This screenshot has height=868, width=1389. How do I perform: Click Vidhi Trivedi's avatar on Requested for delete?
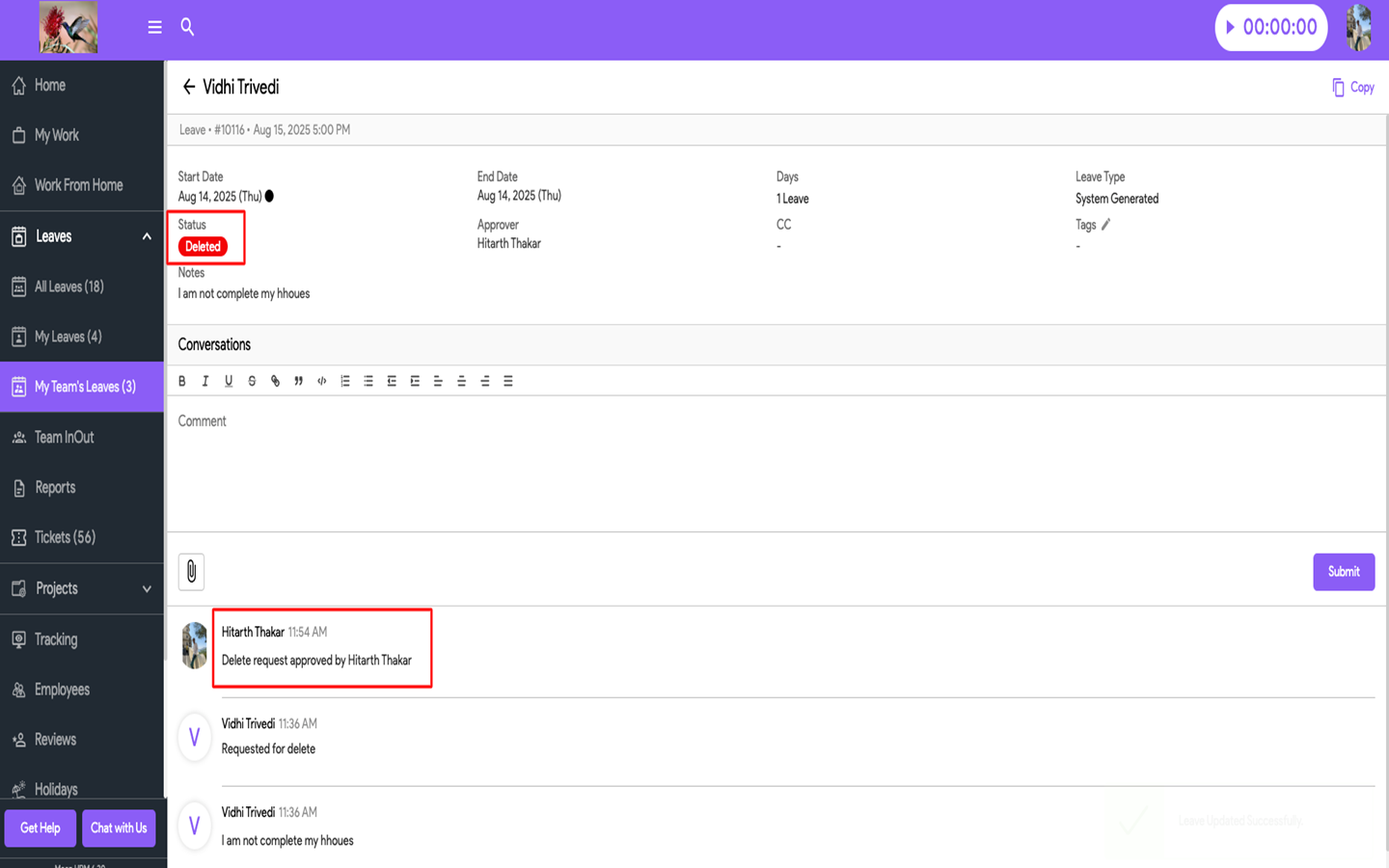pos(194,737)
